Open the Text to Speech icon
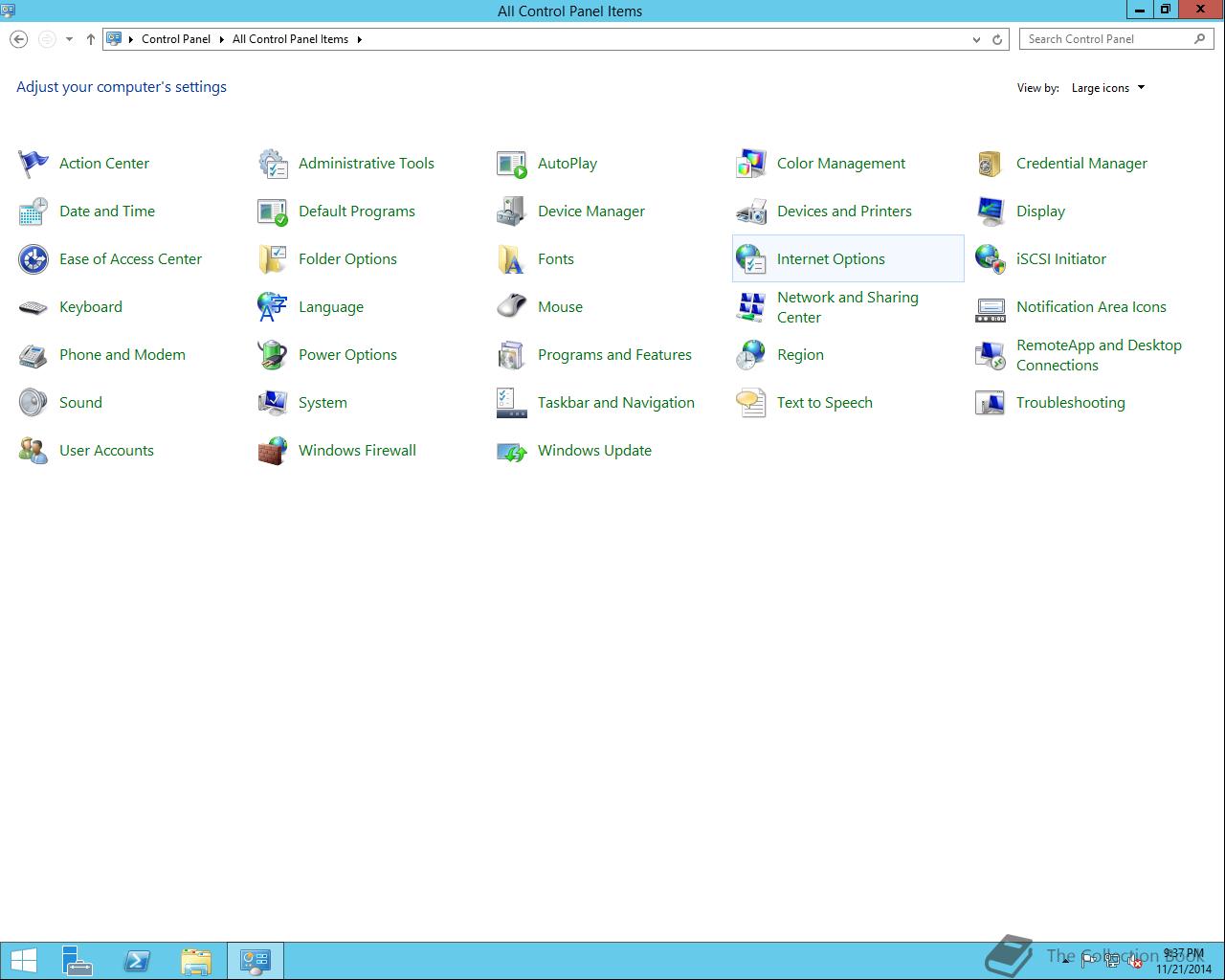The height and width of the screenshot is (980, 1225). coord(751,403)
